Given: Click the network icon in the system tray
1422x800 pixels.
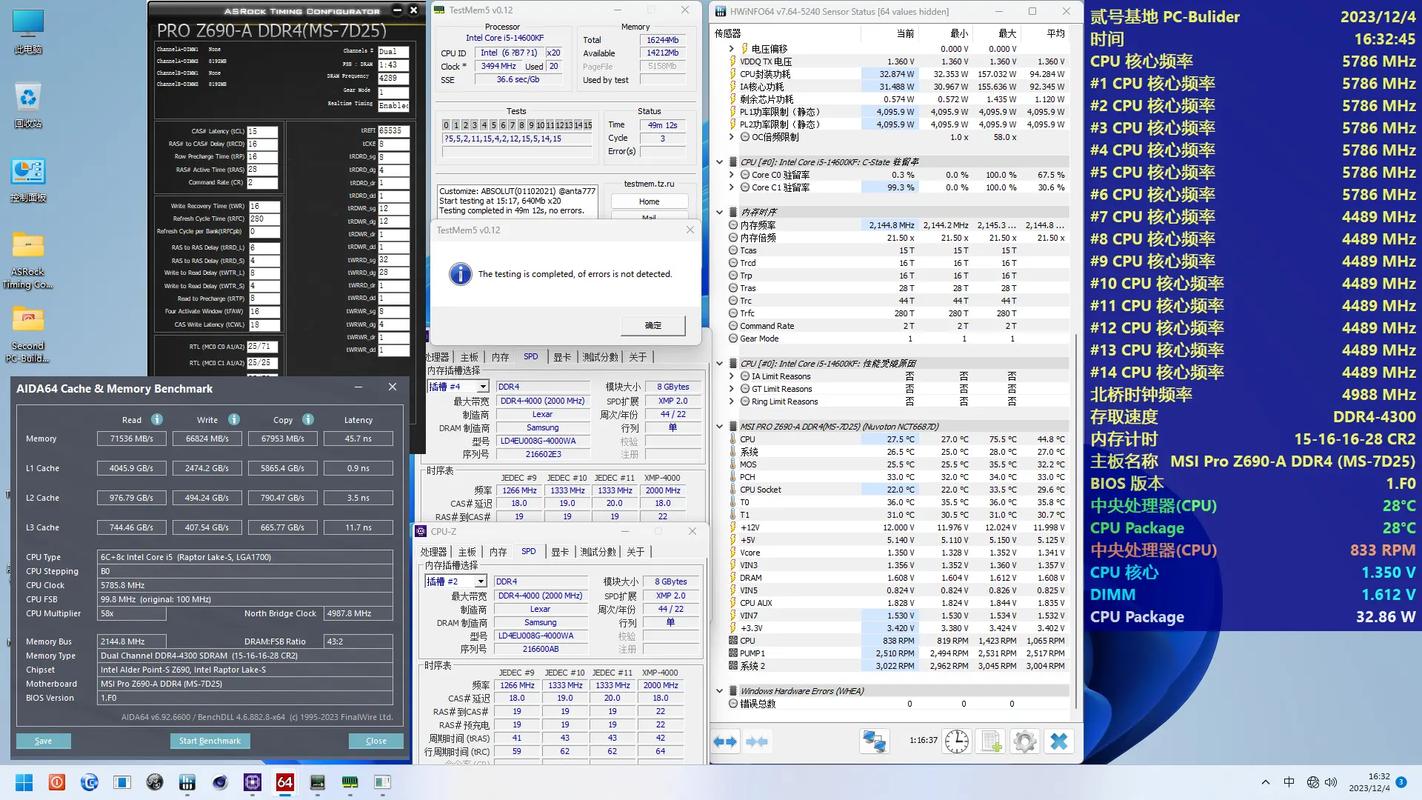Looking at the screenshot, I should [1313, 782].
